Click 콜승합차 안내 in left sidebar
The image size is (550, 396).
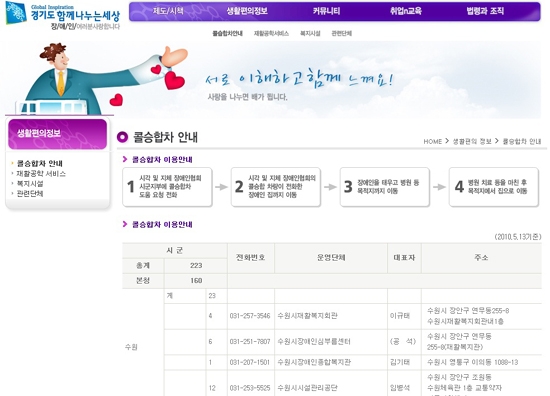40,163
